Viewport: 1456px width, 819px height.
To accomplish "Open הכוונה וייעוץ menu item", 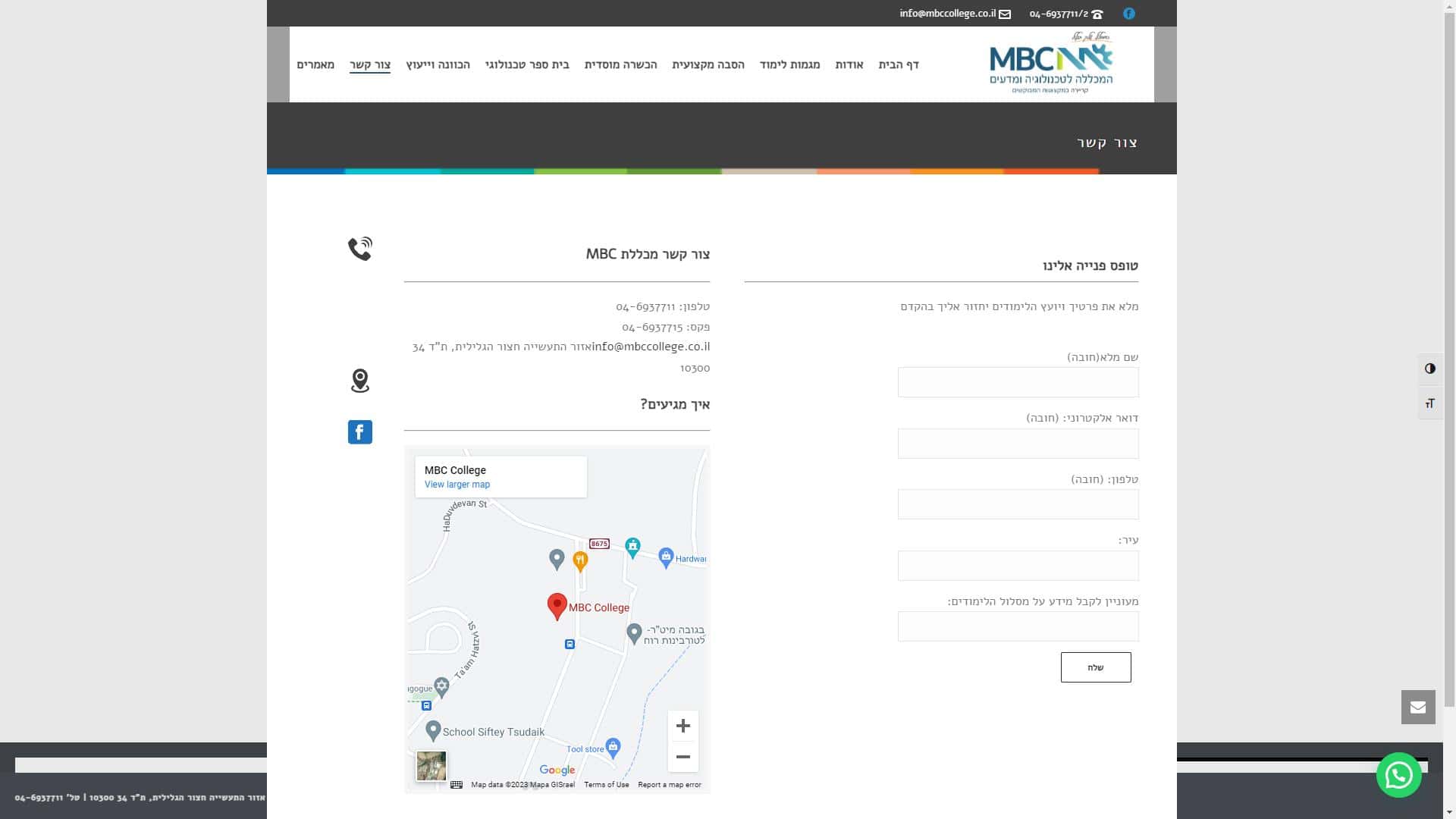I will (x=438, y=64).
